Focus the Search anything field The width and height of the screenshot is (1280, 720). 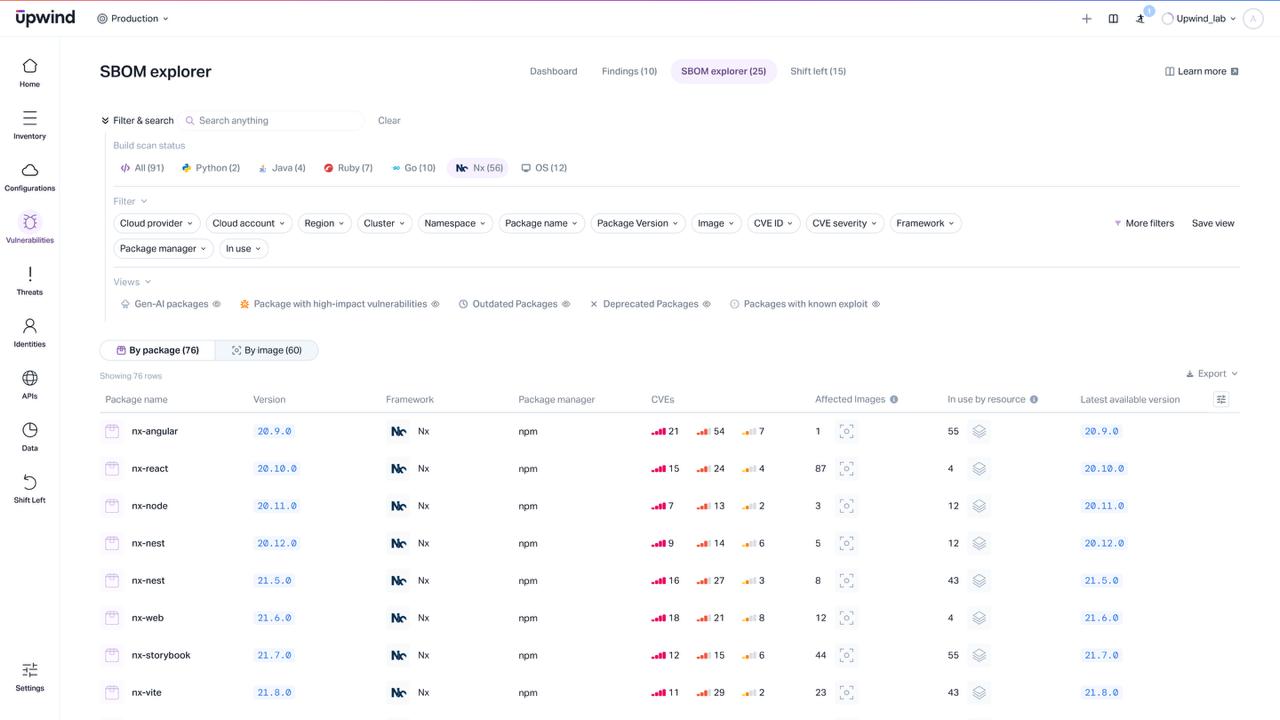(272, 120)
